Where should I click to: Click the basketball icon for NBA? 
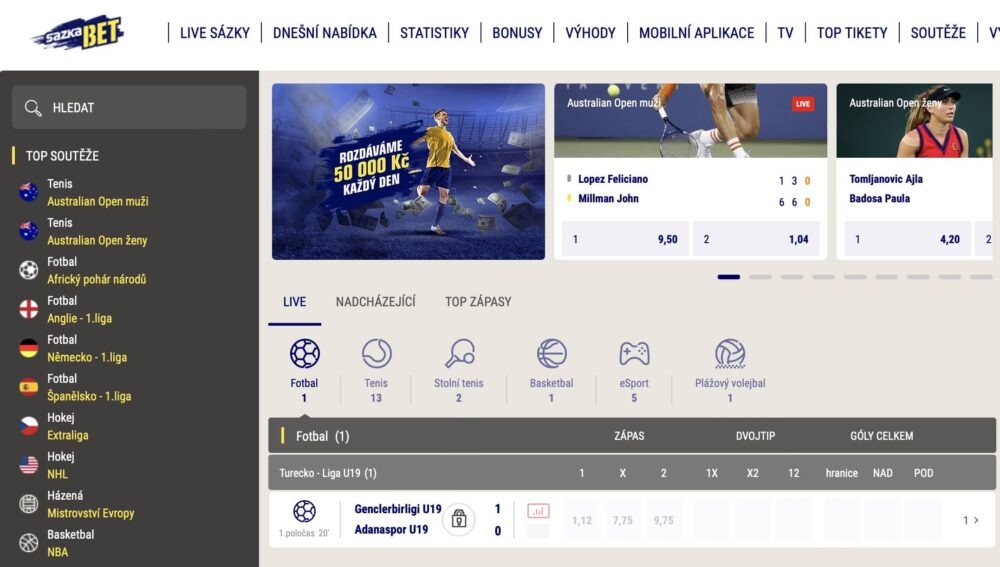click(29, 543)
